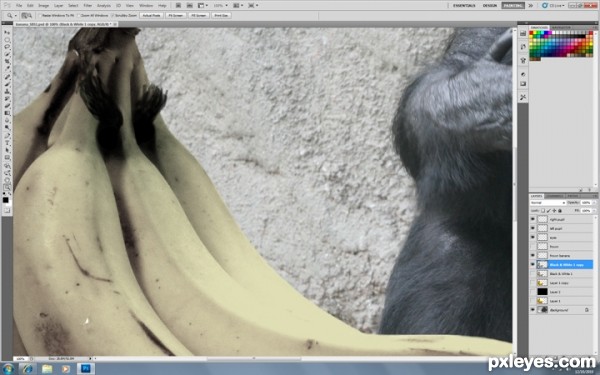Open the Layer menu
The width and height of the screenshot is (600, 375).
[x=59, y=6]
